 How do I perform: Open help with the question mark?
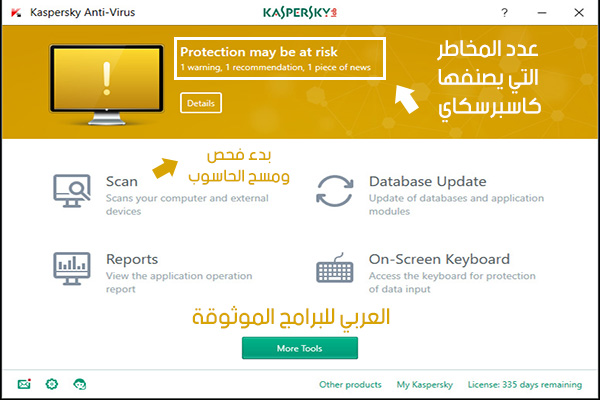tap(504, 13)
